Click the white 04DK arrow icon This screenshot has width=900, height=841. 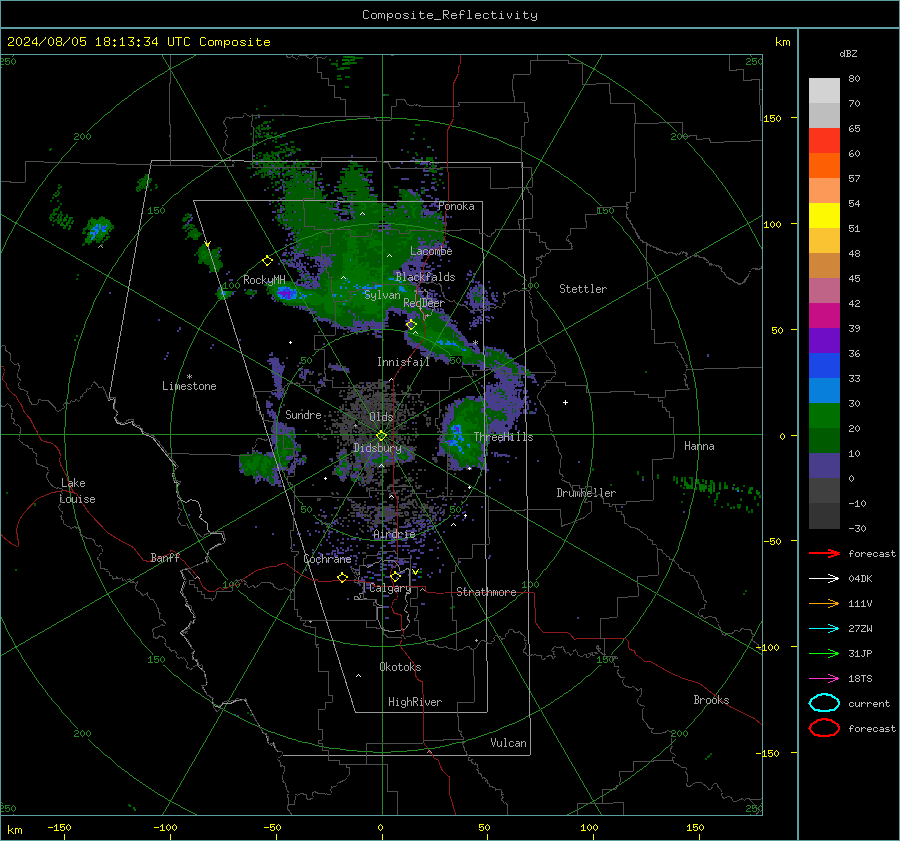coord(824,579)
